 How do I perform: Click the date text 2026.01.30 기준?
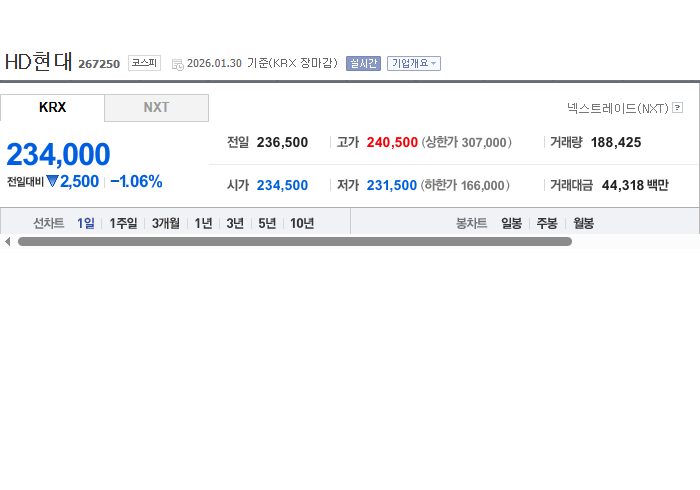click(x=227, y=63)
